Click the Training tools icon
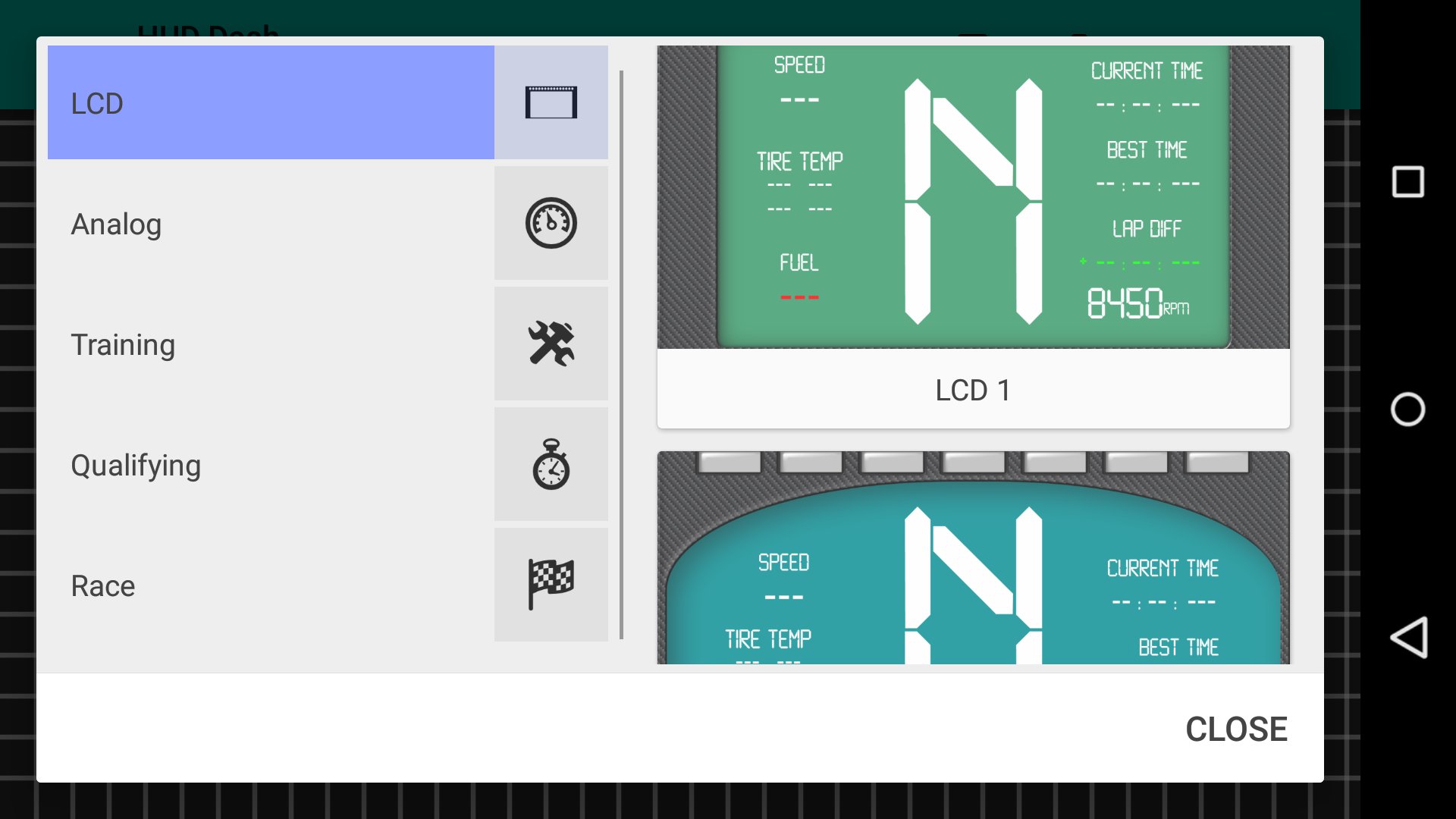This screenshot has width=1456, height=819. [x=551, y=344]
